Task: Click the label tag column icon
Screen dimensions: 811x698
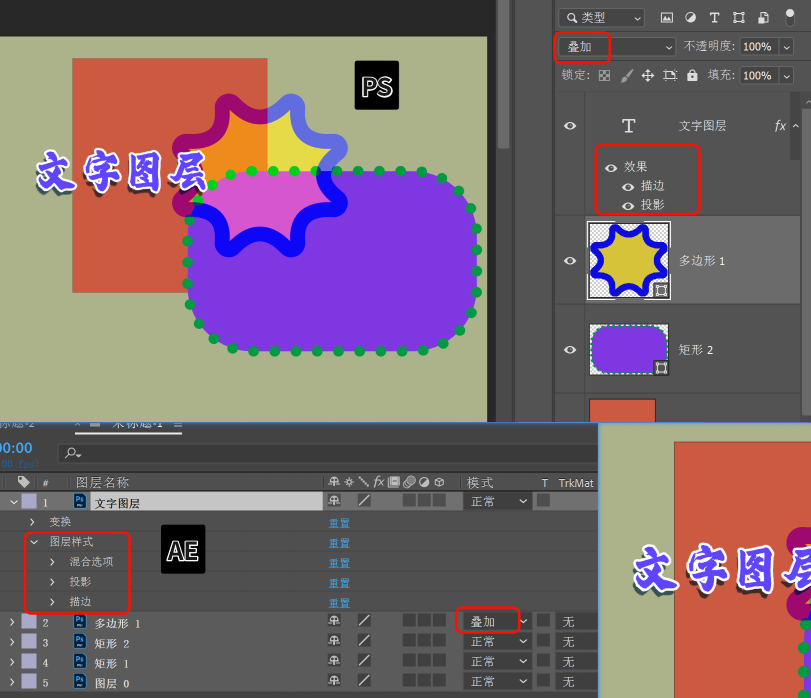Action: 23,482
